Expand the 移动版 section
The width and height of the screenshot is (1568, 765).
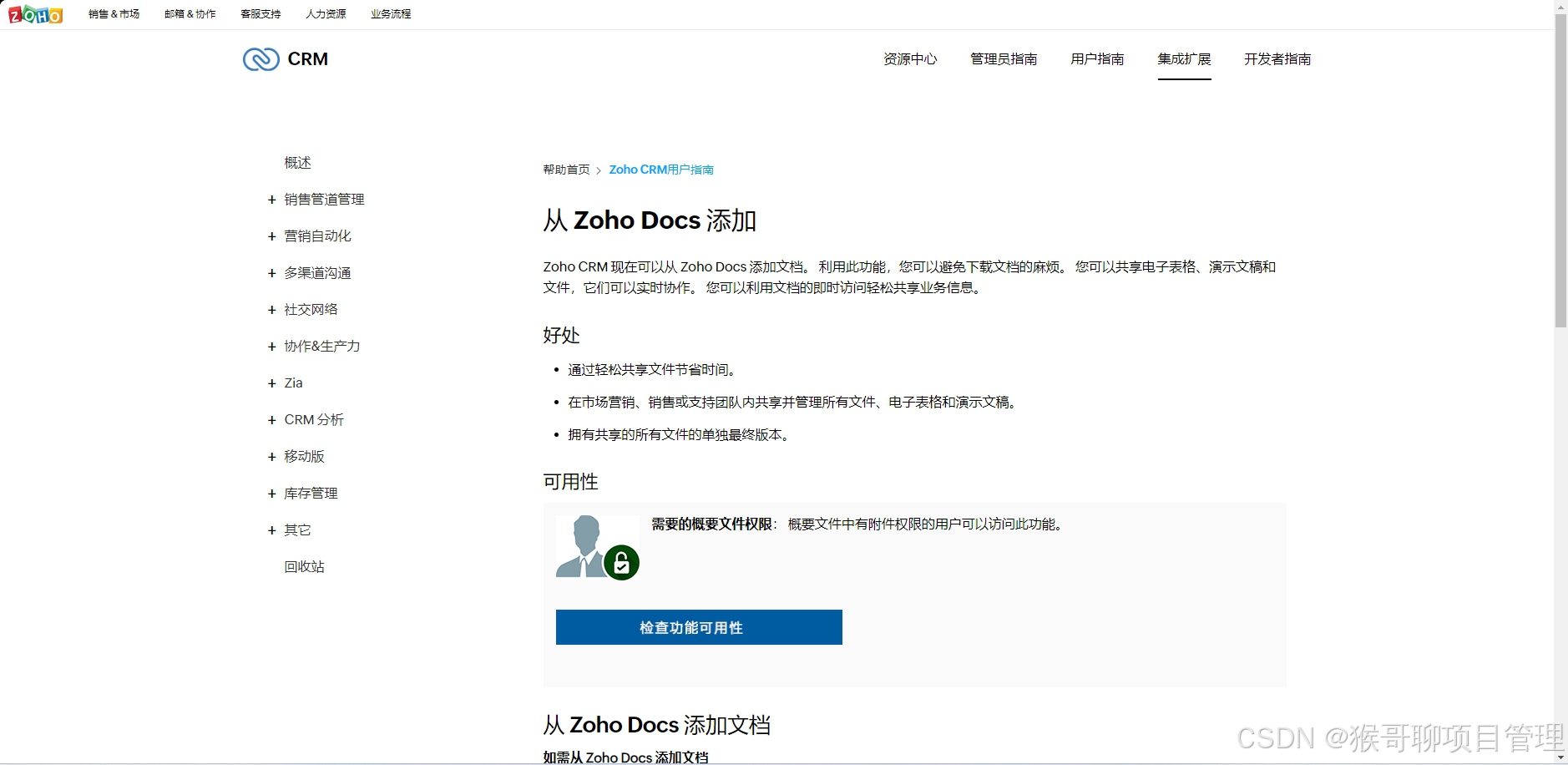(x=271, y=457)
